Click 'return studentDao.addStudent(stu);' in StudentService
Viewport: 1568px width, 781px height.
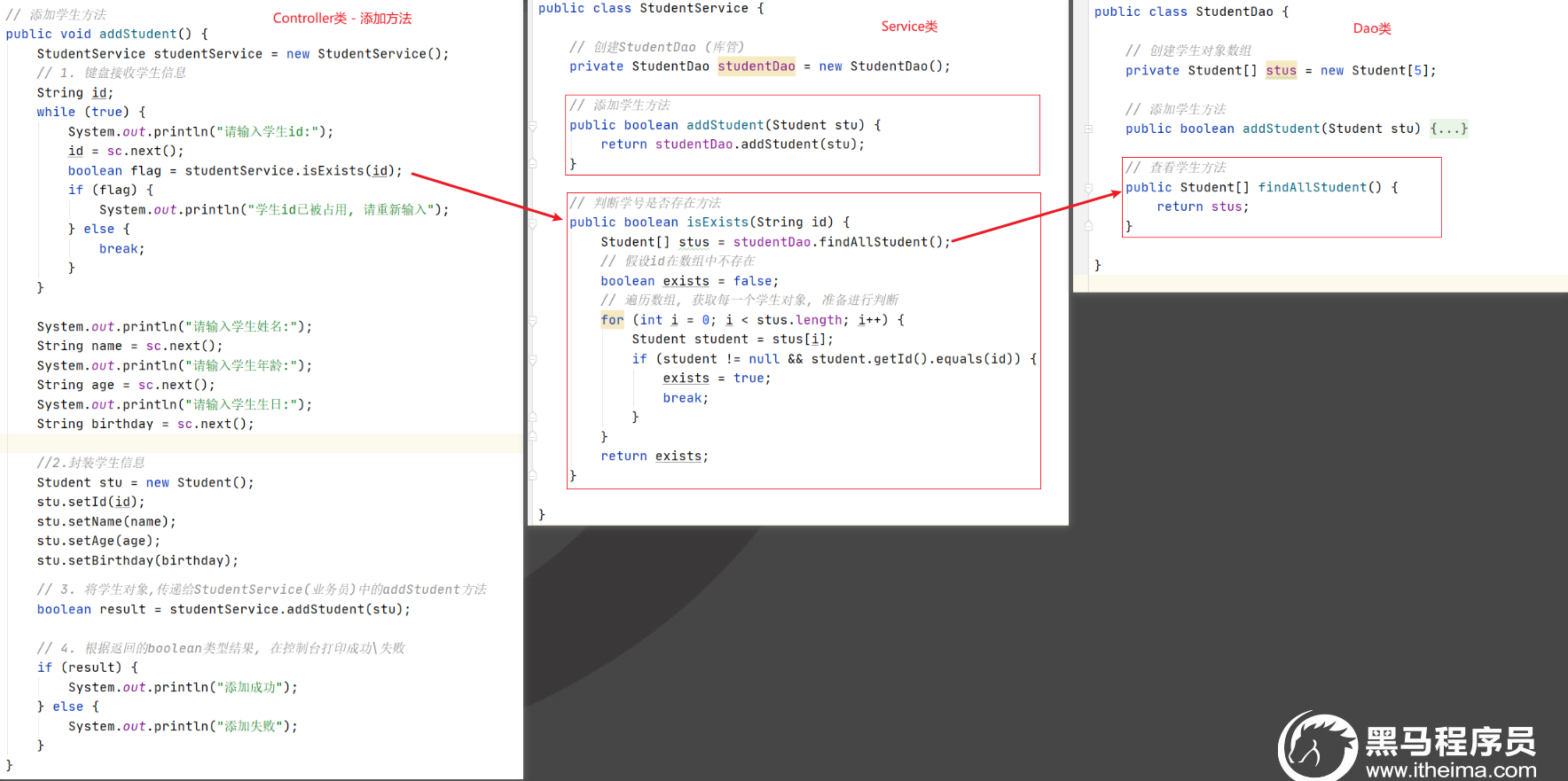(733, 144)
